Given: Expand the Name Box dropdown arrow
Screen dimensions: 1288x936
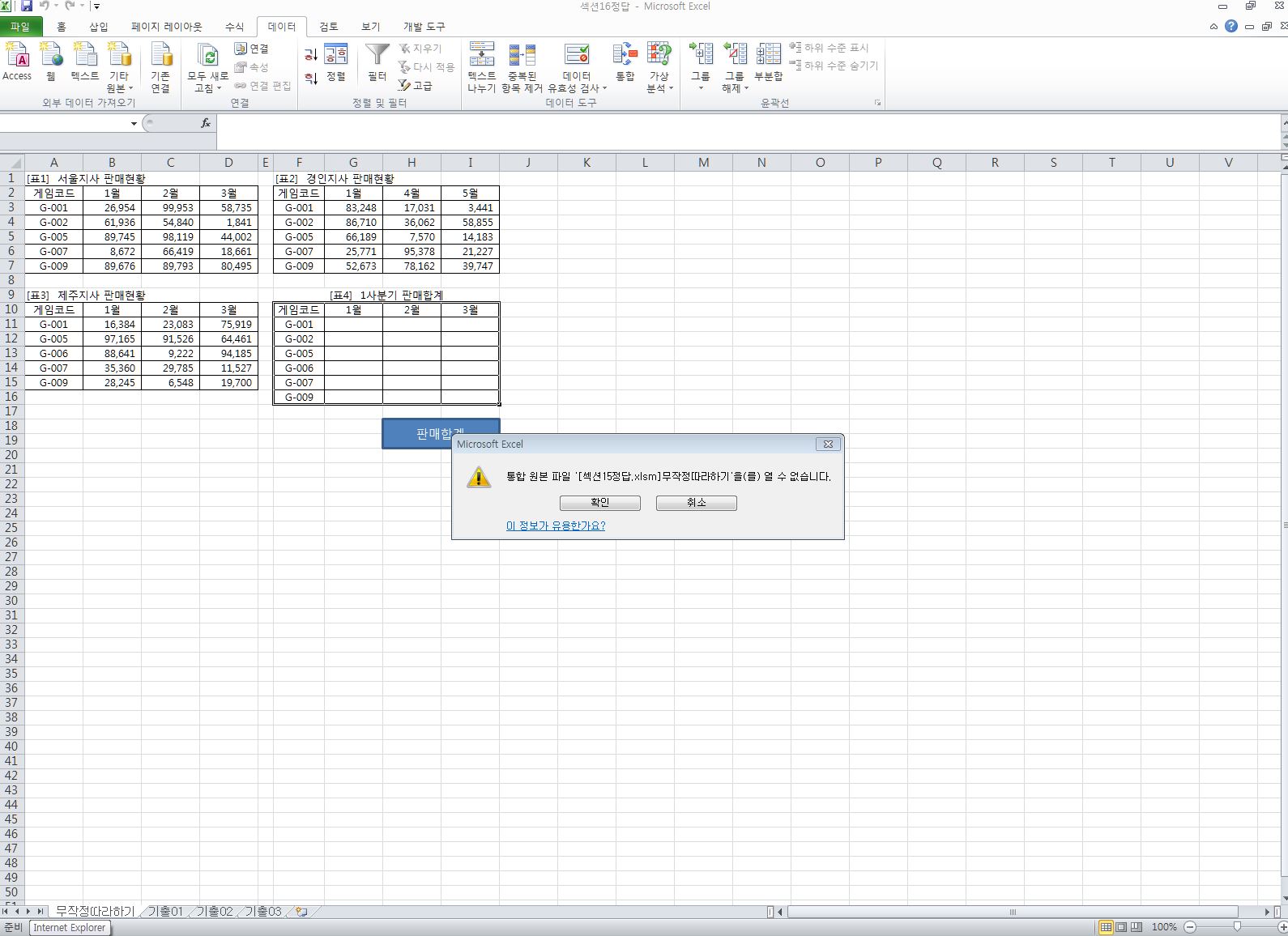Looking at the screenshot, I should [134, 124].
